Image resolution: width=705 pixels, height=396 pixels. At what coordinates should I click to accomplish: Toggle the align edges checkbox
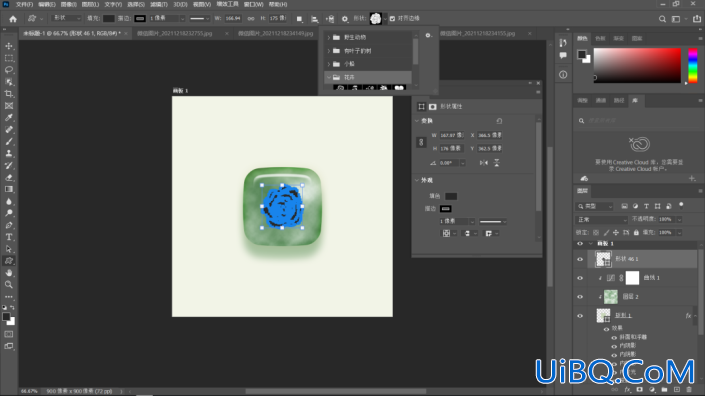click(393, 18)
